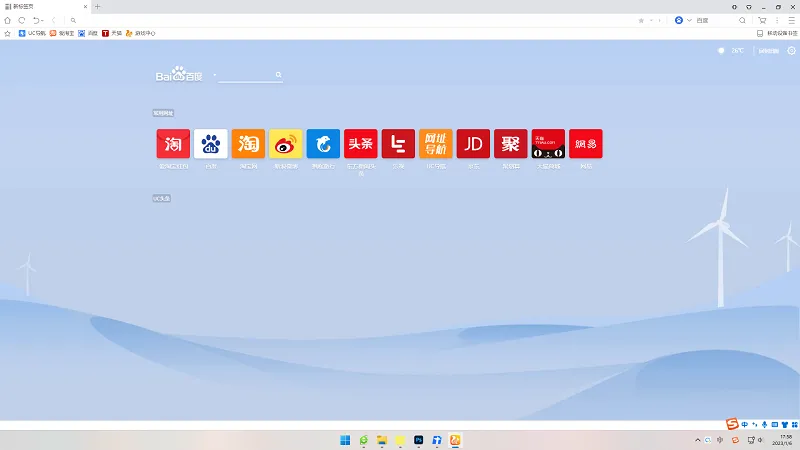
Task: Open the Juhuasuan tile
Action: 511,144
